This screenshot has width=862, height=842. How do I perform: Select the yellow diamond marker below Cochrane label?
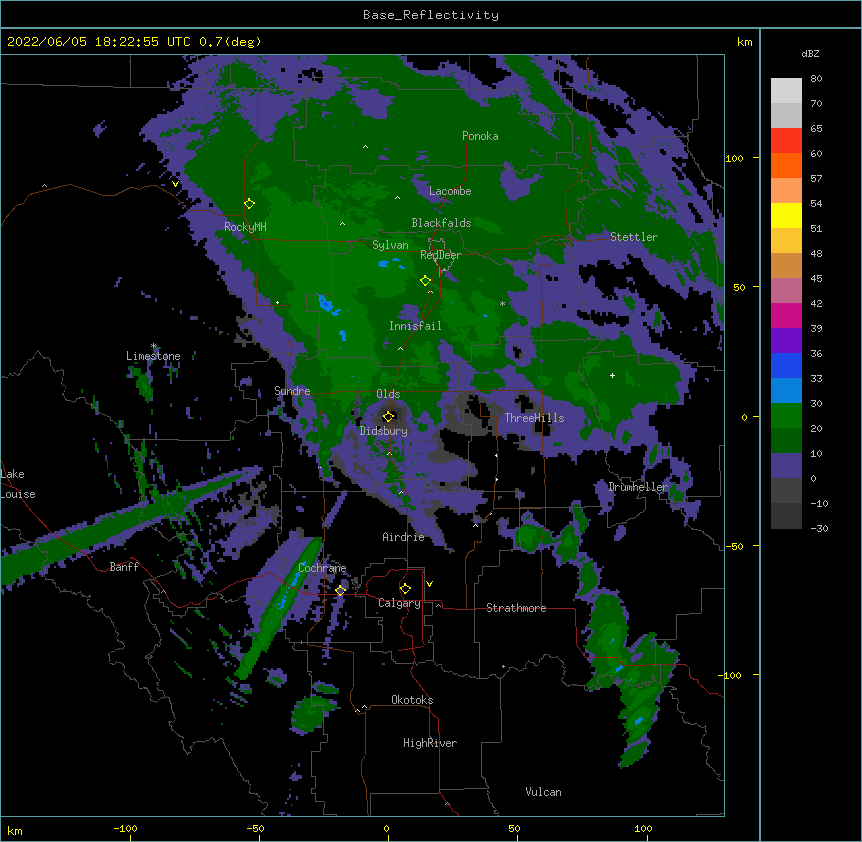point(340,590)
